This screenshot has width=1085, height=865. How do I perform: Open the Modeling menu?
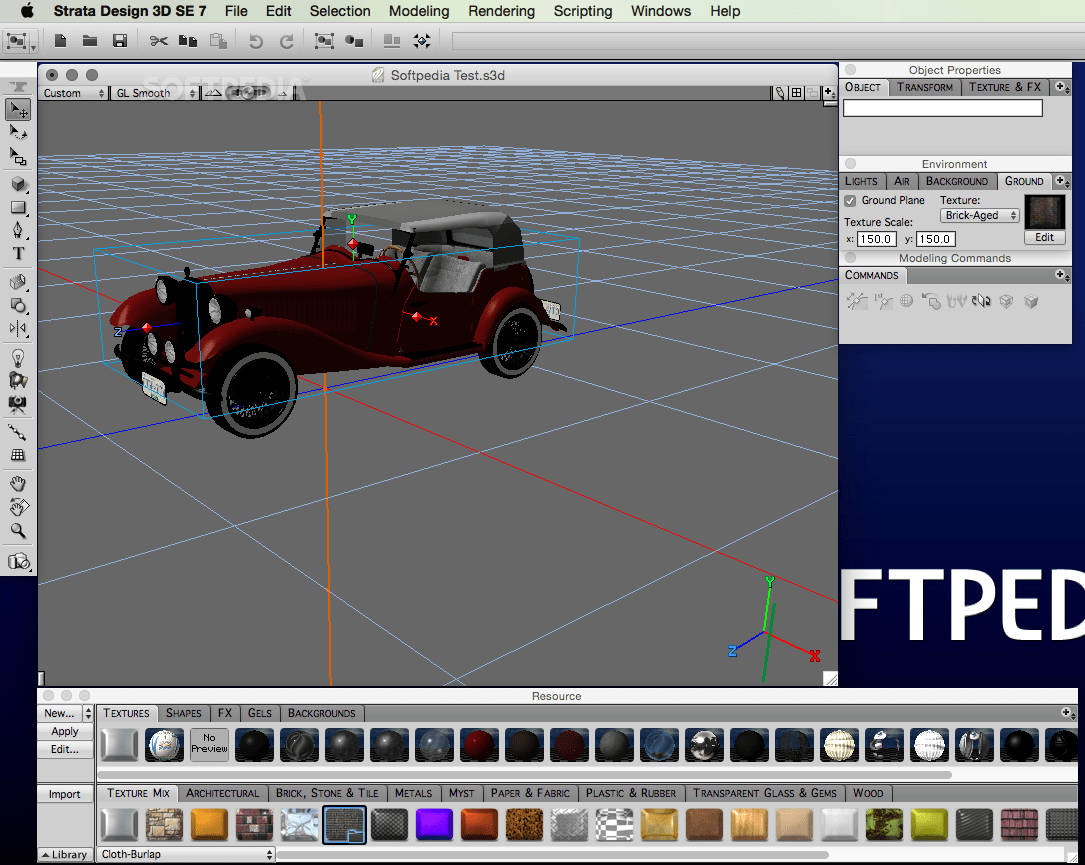point(419,11)
